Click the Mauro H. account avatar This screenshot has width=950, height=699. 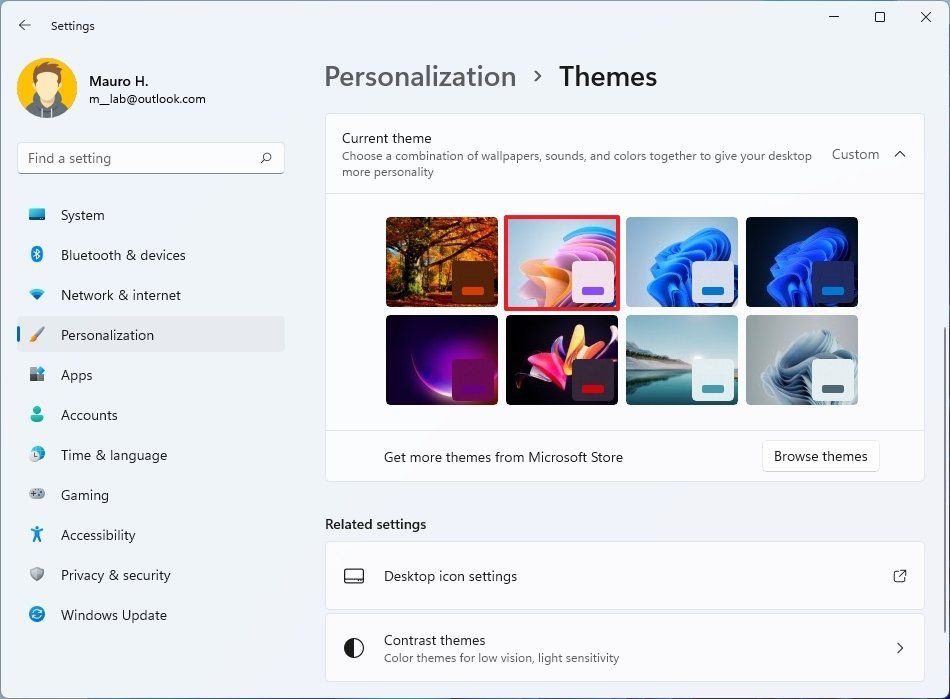(x=47, y=88)
